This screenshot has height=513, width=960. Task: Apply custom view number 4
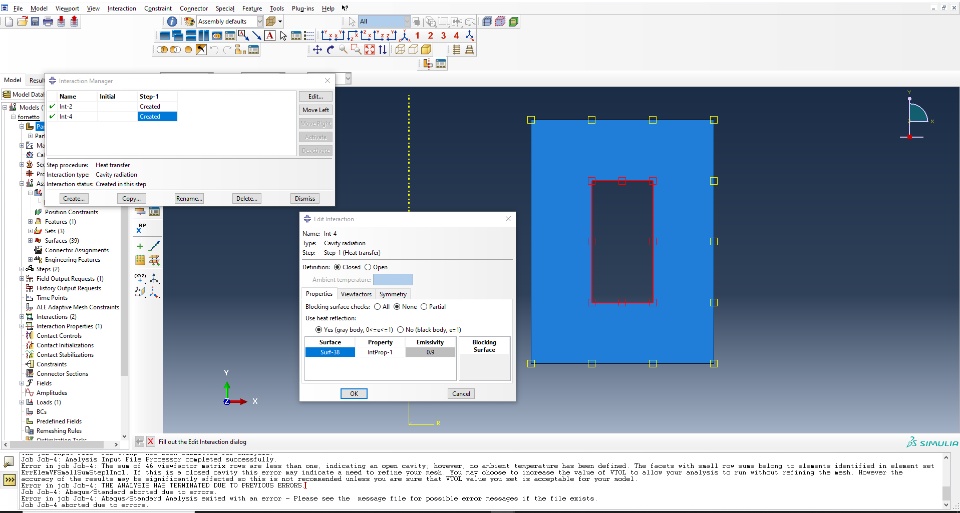point(456,36)
